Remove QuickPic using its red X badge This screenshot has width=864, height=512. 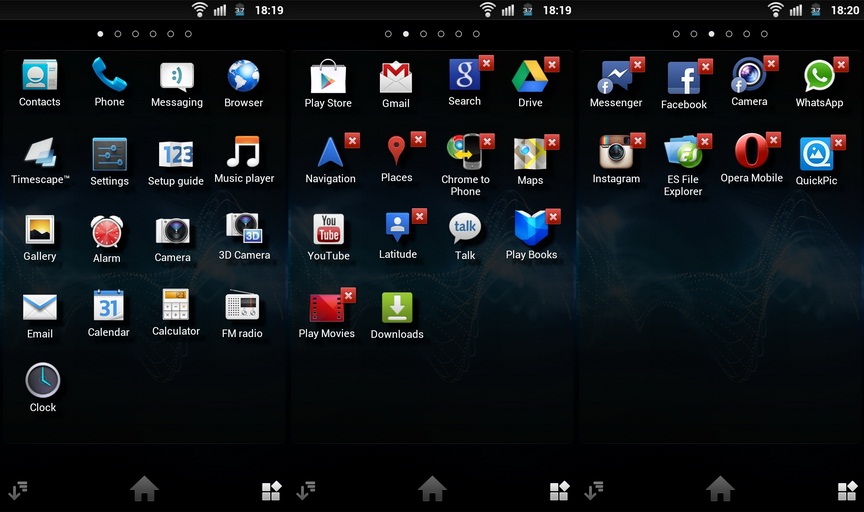[838, 142]
